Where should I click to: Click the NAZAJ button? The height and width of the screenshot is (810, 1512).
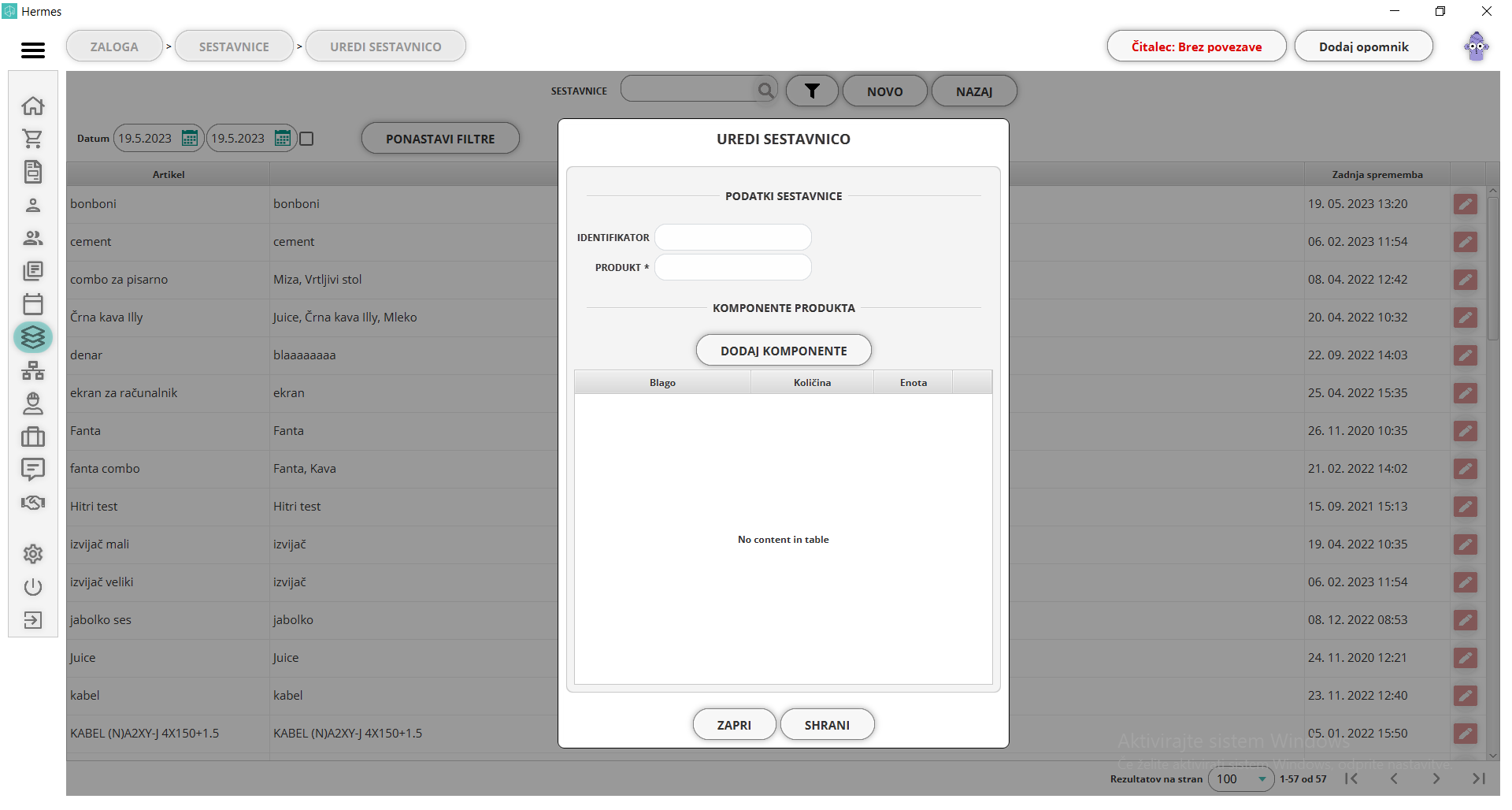point(974,91)
